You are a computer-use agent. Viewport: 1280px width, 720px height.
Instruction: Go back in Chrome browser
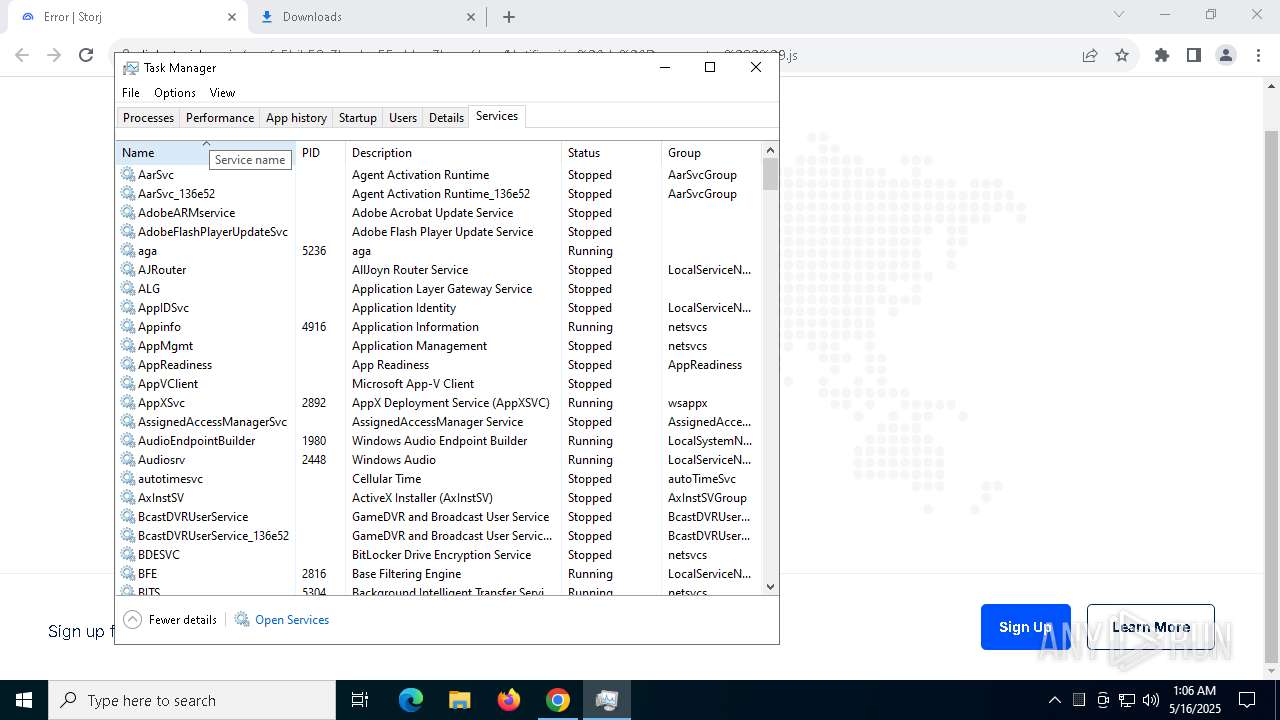[22, 55]
